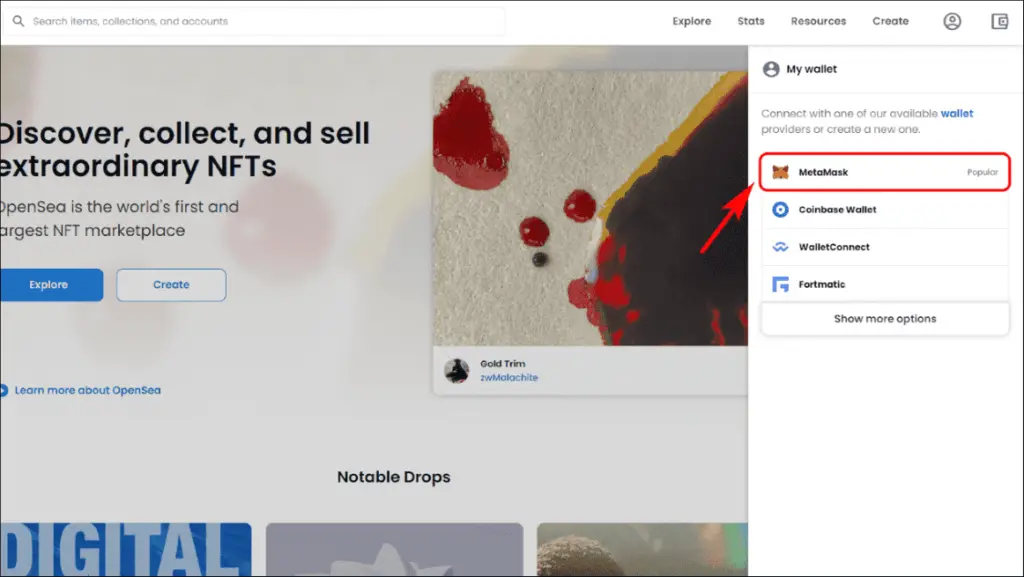Click the Fortmatic logo icon

tap(780, 285)
